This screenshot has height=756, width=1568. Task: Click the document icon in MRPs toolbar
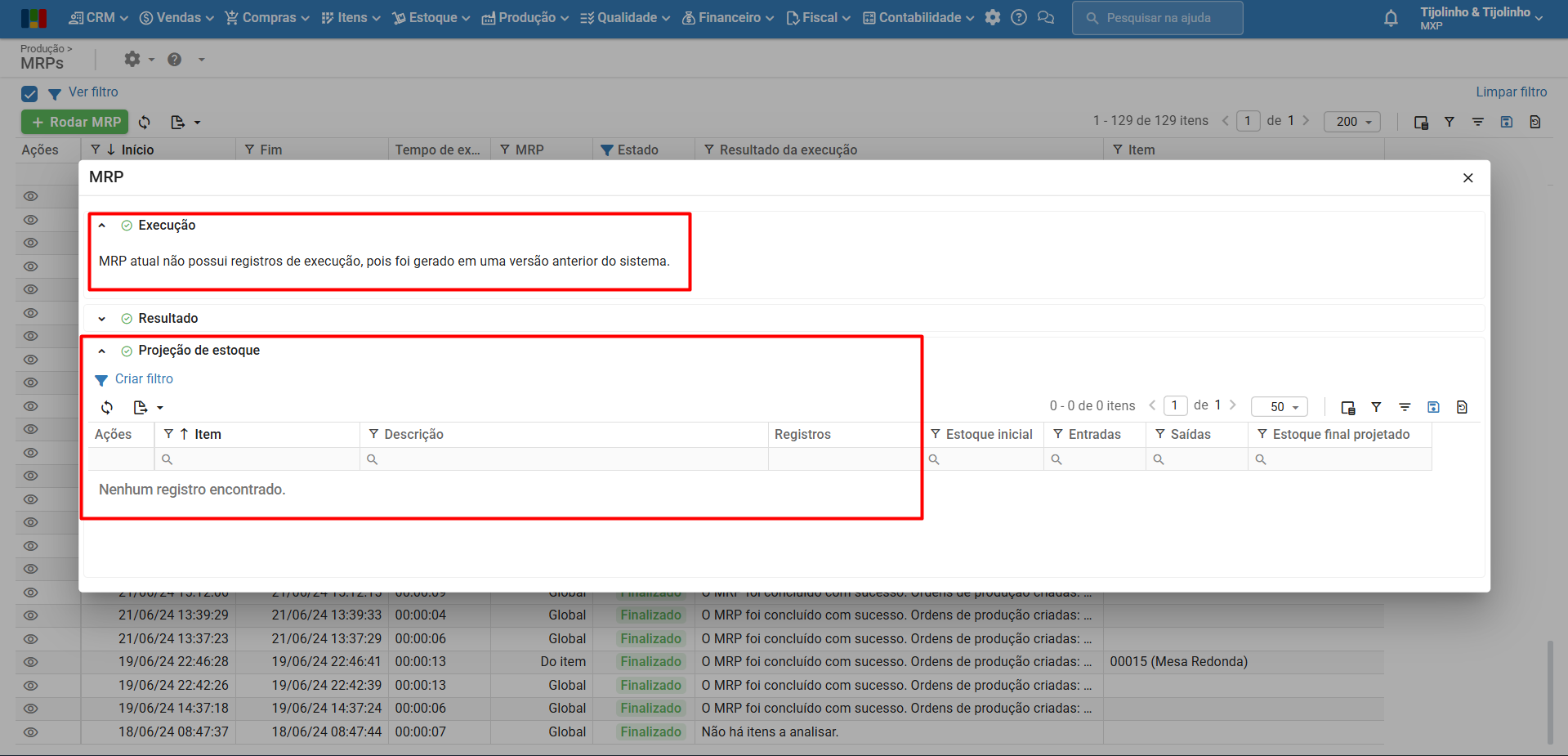pyautogui.click(x=1535, y=122)
